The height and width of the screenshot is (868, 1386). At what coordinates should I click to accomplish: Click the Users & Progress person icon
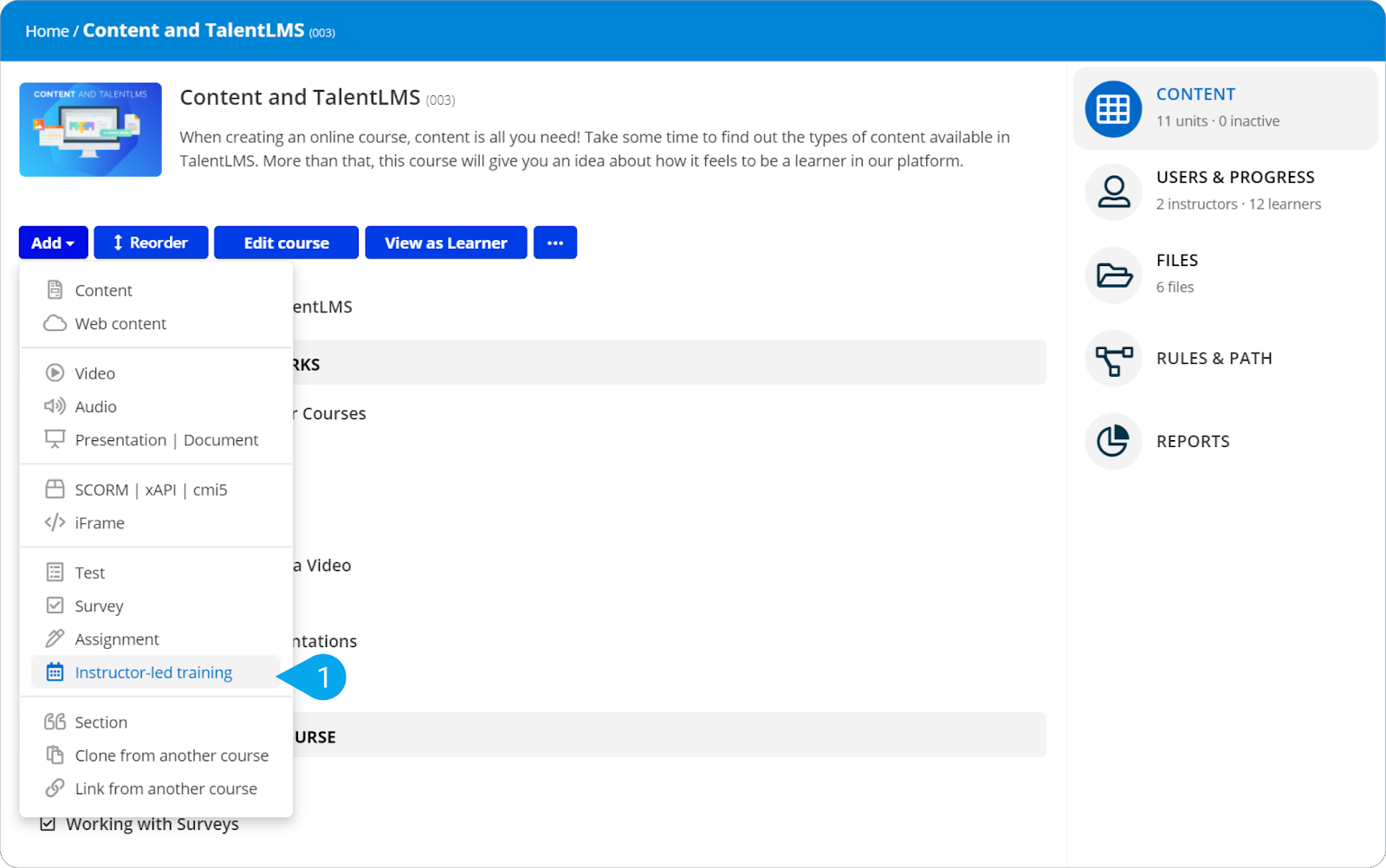click(1113, 191)
